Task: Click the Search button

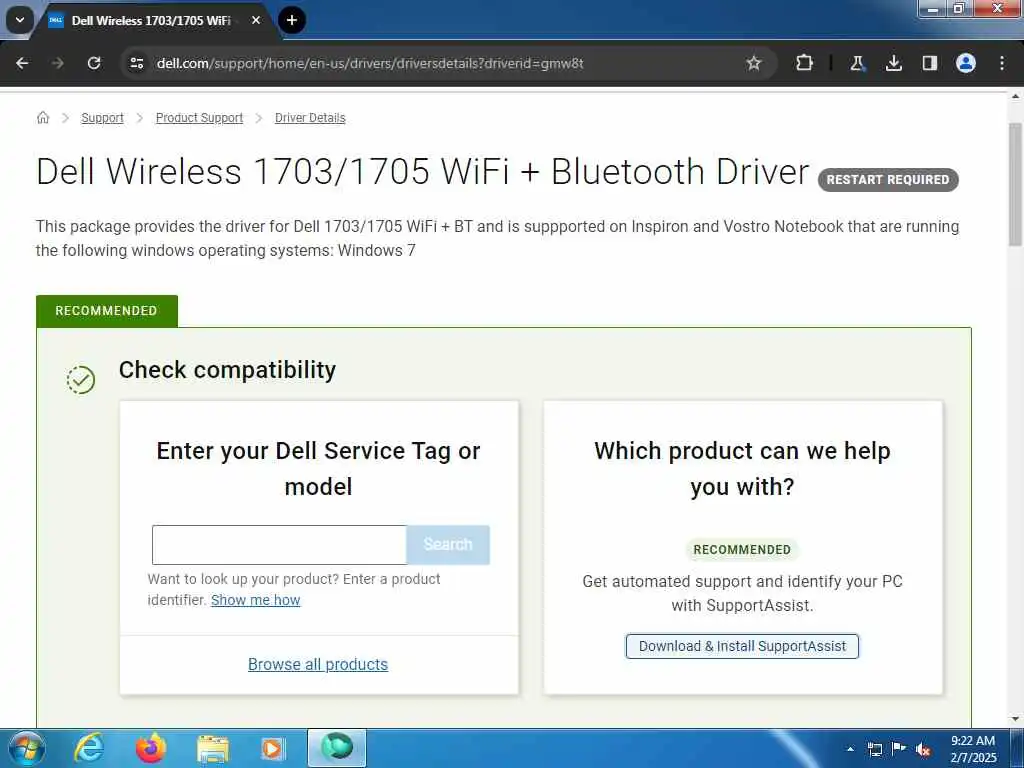Action: point(448,545)
